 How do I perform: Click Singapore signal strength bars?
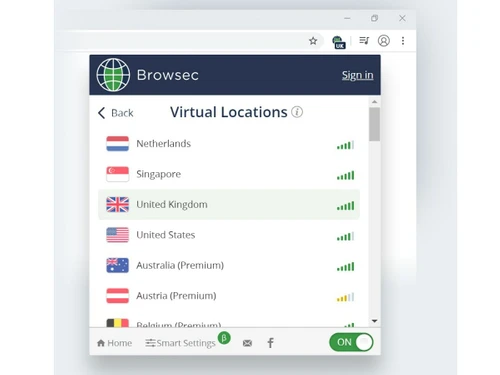[345, 175]
